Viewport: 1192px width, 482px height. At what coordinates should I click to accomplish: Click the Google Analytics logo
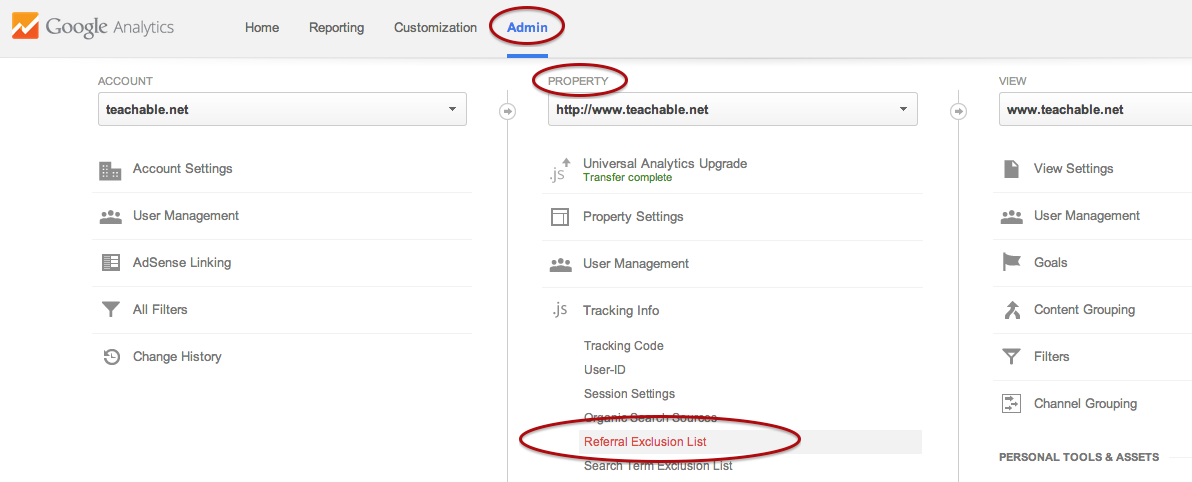click(93, 27)
